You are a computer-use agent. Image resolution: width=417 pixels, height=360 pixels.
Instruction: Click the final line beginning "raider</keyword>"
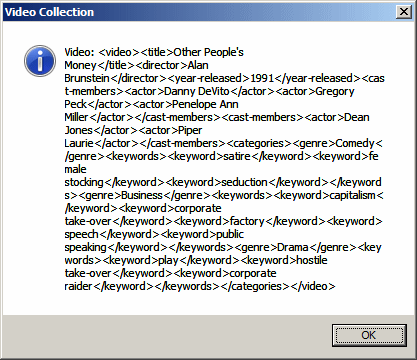point(200,286)
